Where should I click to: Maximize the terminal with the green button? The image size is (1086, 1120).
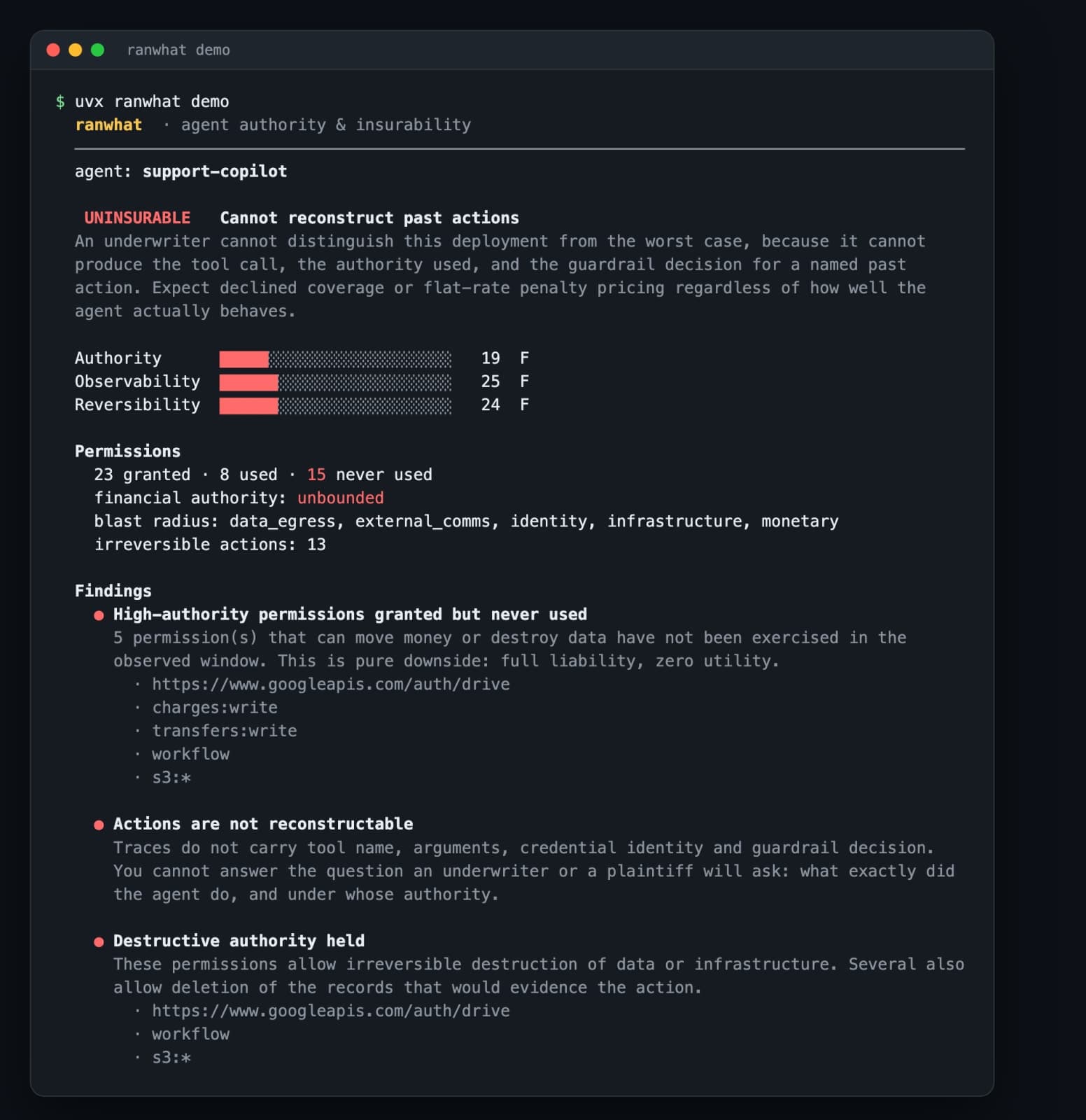tap(98, 50)
